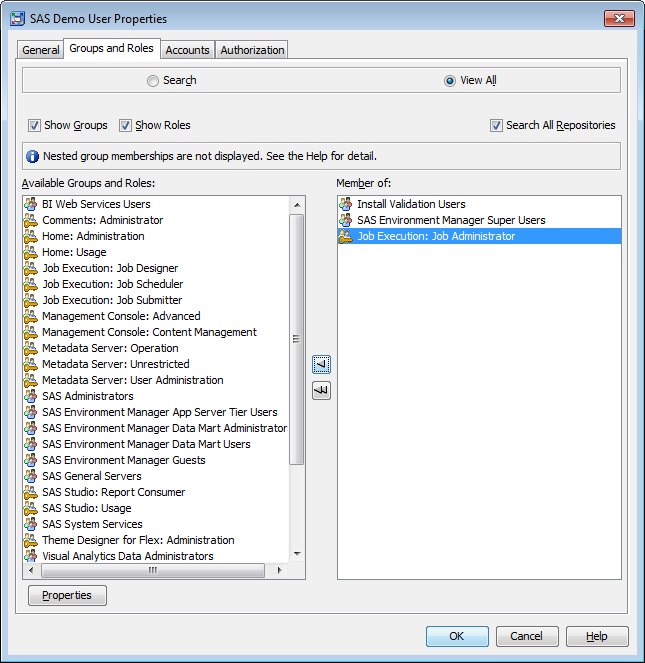Click the vertical scrollbar thumb of the available list
The width and height of the screenshot is (645, 663).
[296, 339]
